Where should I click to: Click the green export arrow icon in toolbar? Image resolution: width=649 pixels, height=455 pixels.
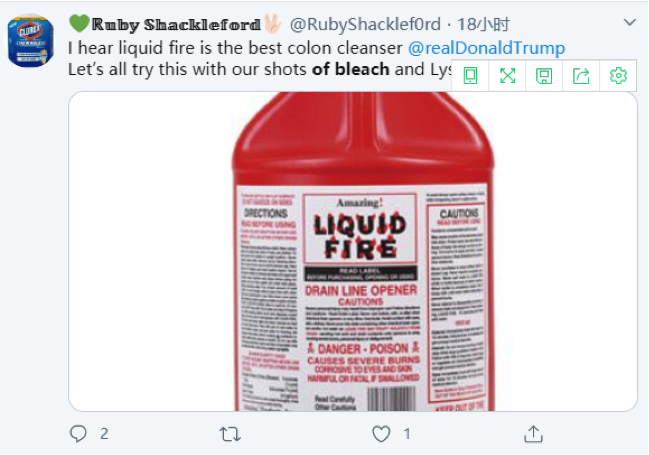click(581, 76)
